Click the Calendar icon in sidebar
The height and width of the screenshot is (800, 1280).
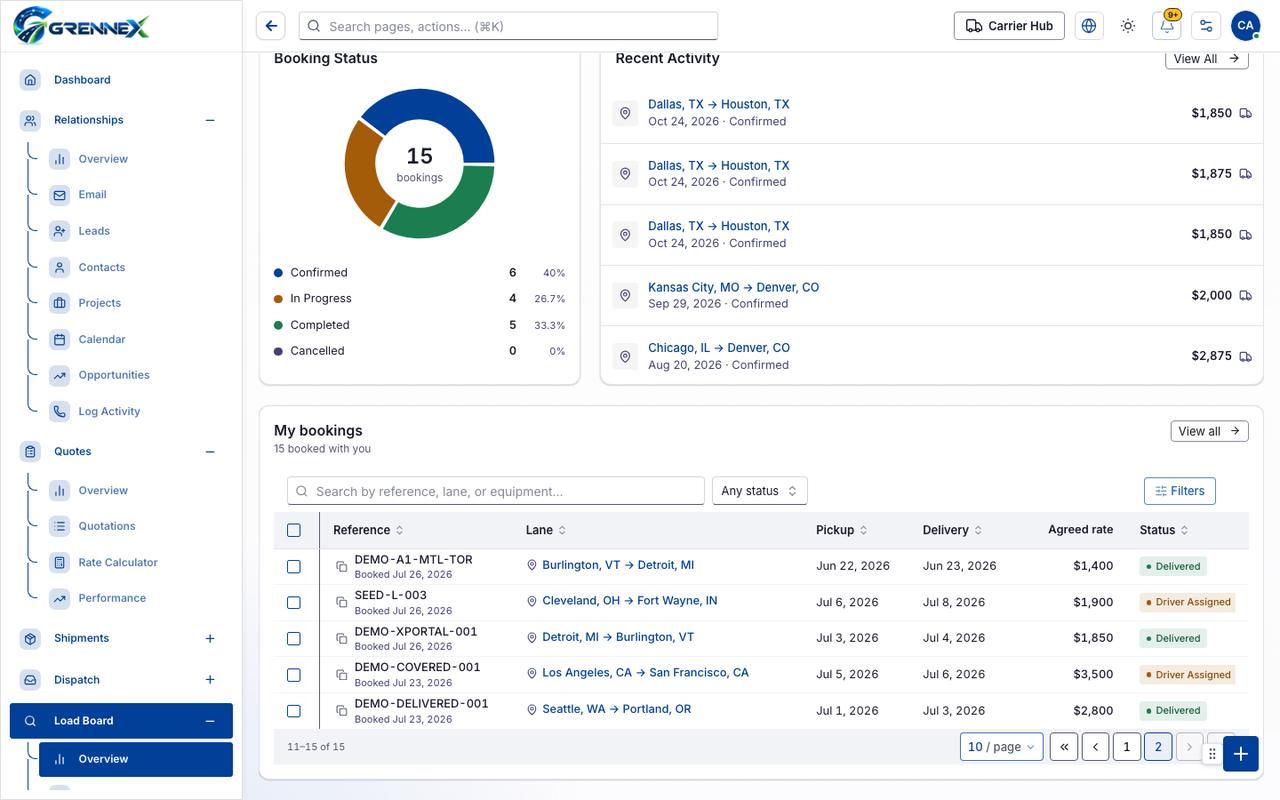tap(60, 339)
